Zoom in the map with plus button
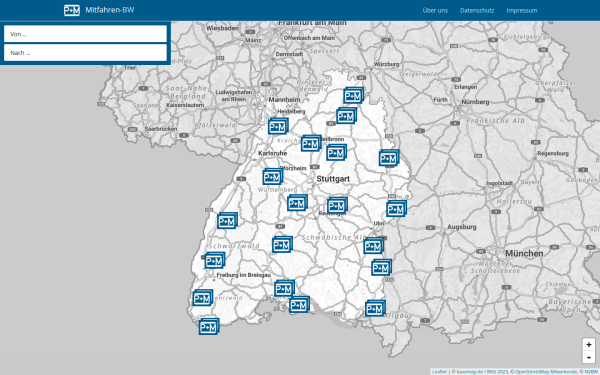 pyautogui.click(x=589, y=344)
